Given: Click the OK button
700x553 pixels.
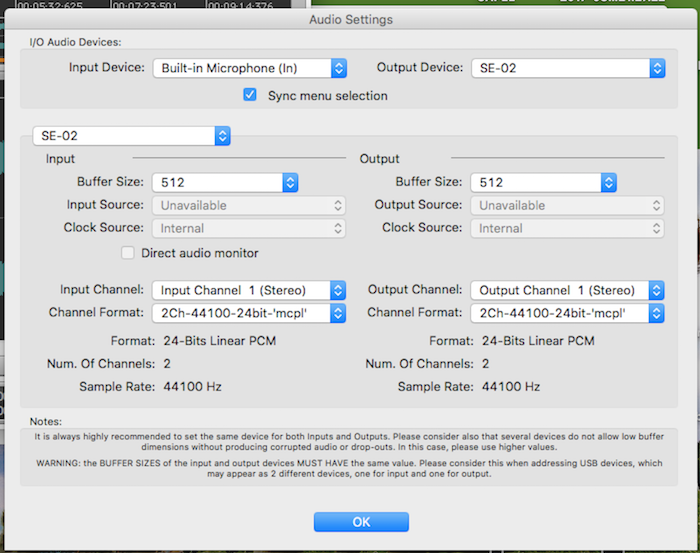Looking at the screenshot, I should (x=361, y=522).
